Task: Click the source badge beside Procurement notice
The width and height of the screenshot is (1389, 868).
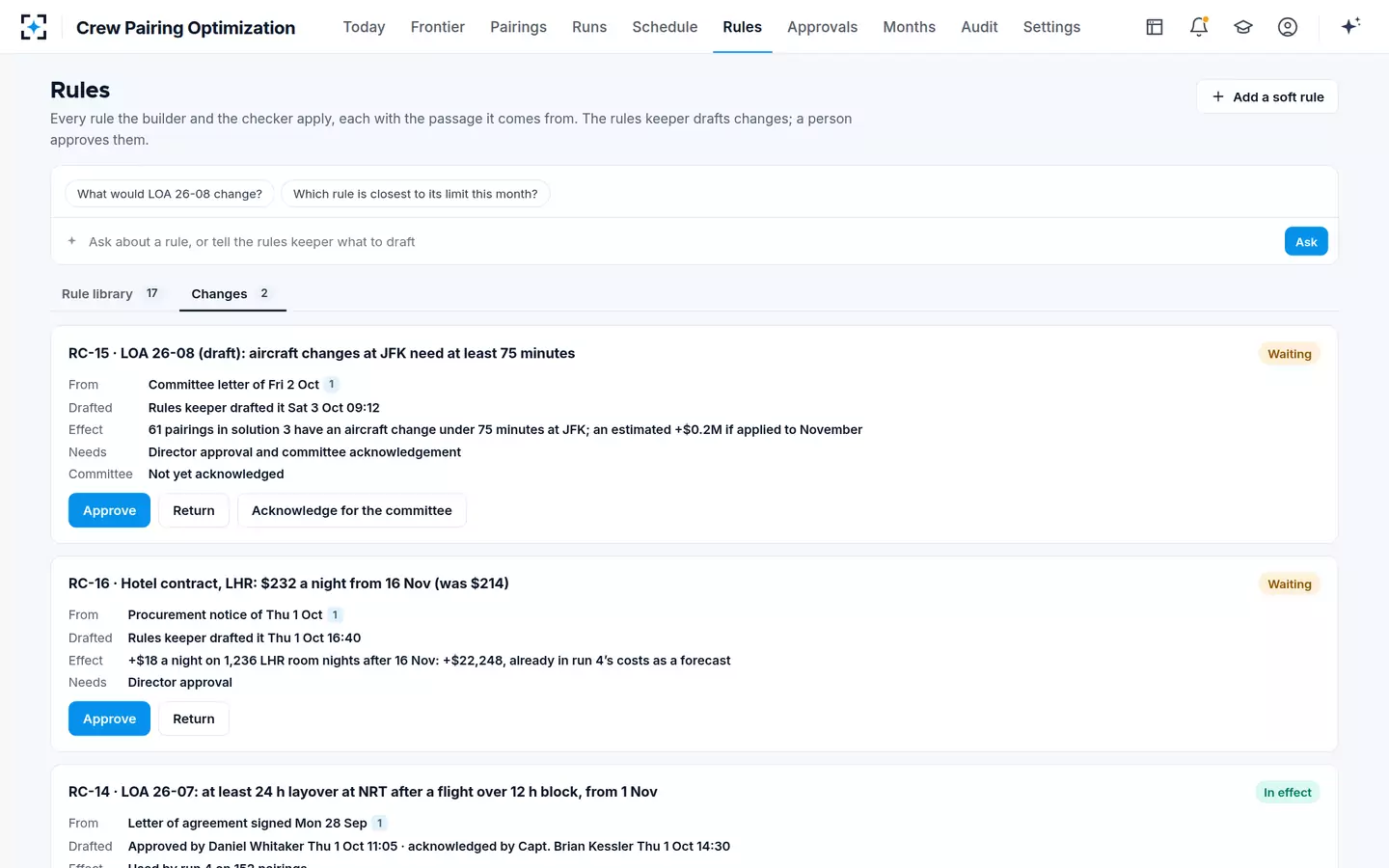Action: (x=336, y=615)
